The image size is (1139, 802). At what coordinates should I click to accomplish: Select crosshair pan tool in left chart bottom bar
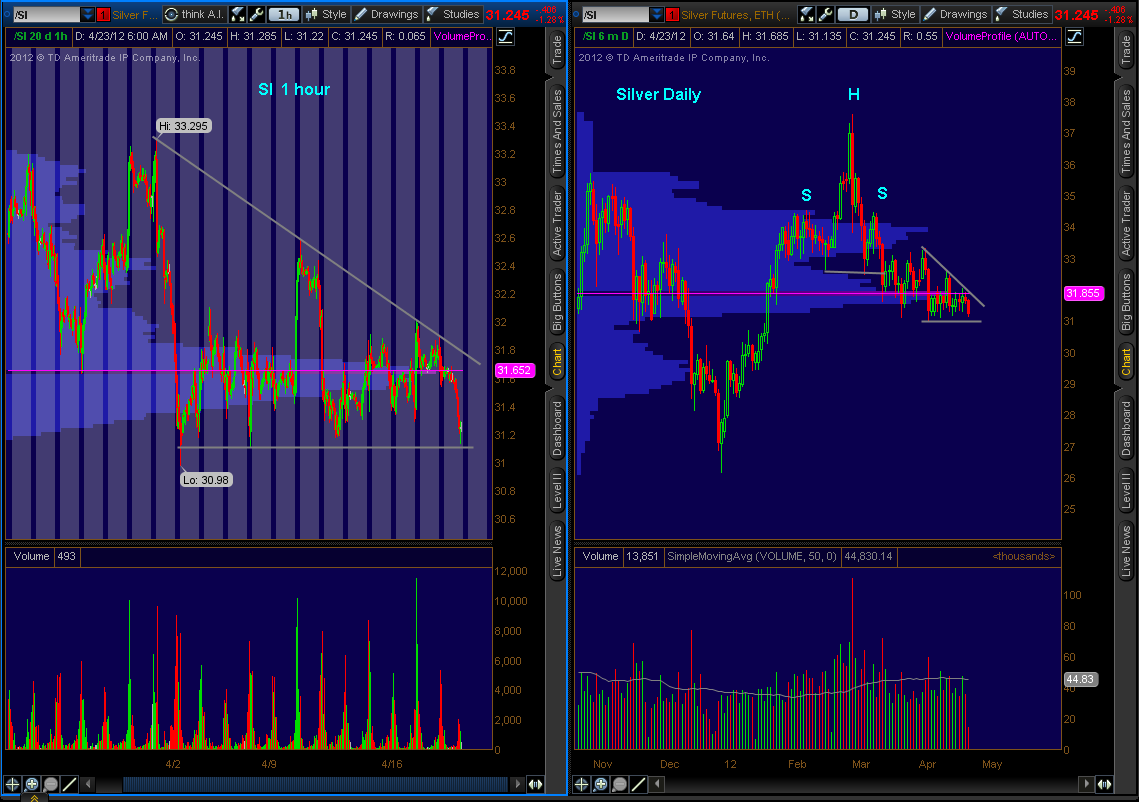point(13,785)
